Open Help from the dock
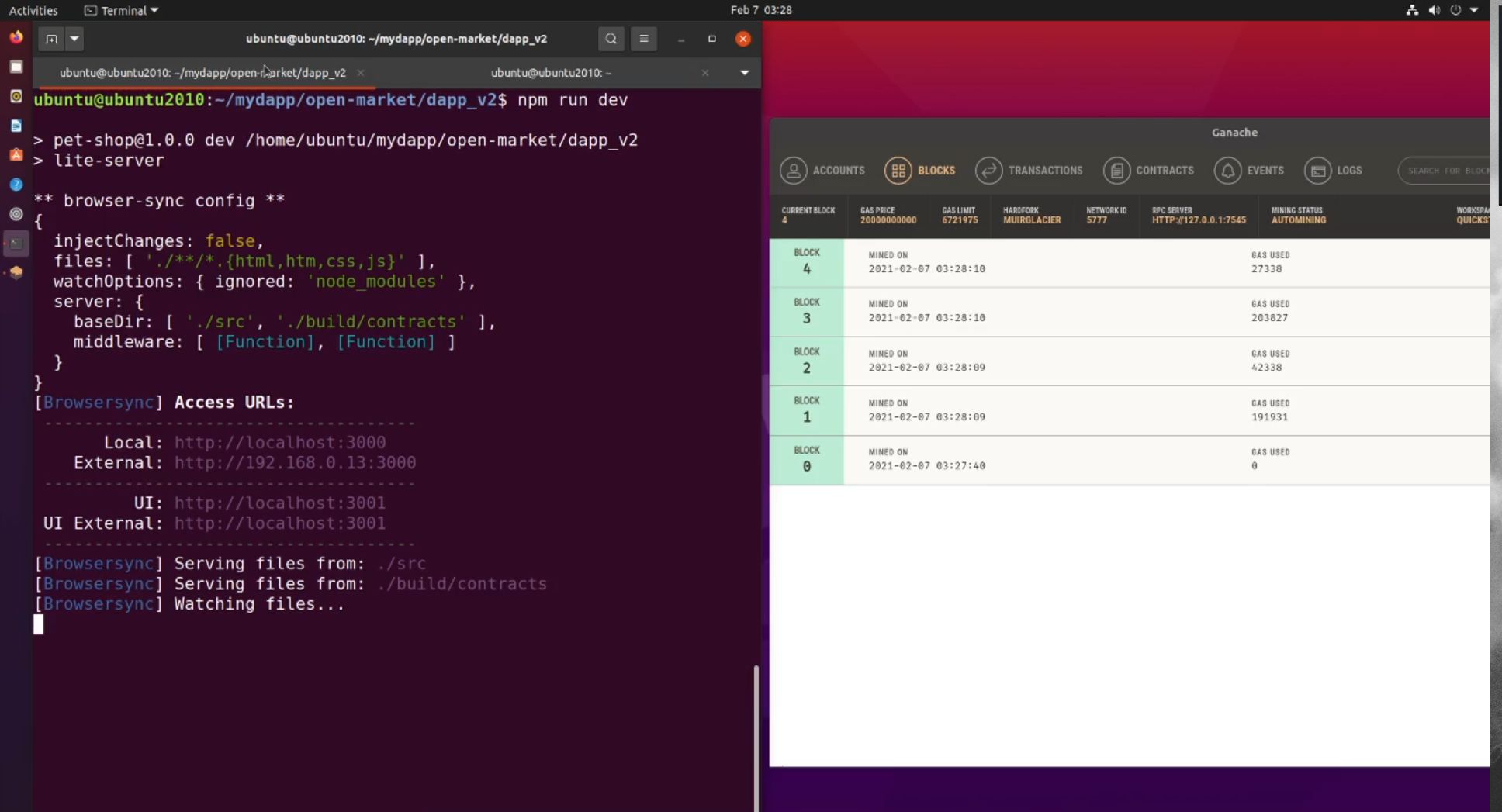This screenshot has height=812, width=1502. pos(16,185)
